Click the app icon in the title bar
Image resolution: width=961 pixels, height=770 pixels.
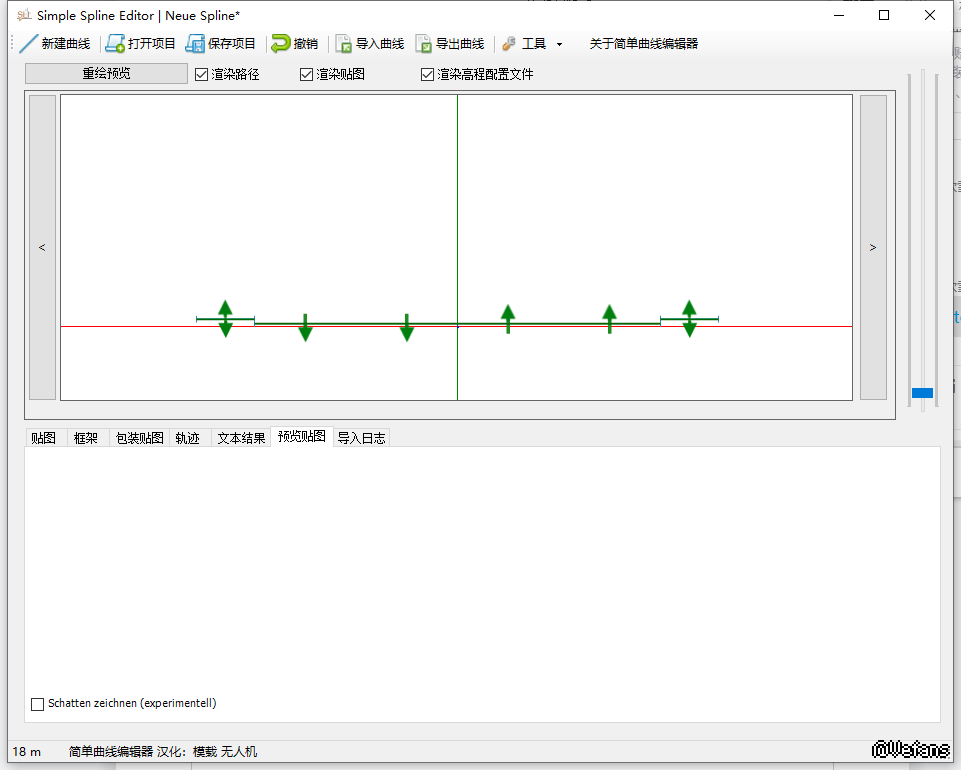tap(24, 15)
